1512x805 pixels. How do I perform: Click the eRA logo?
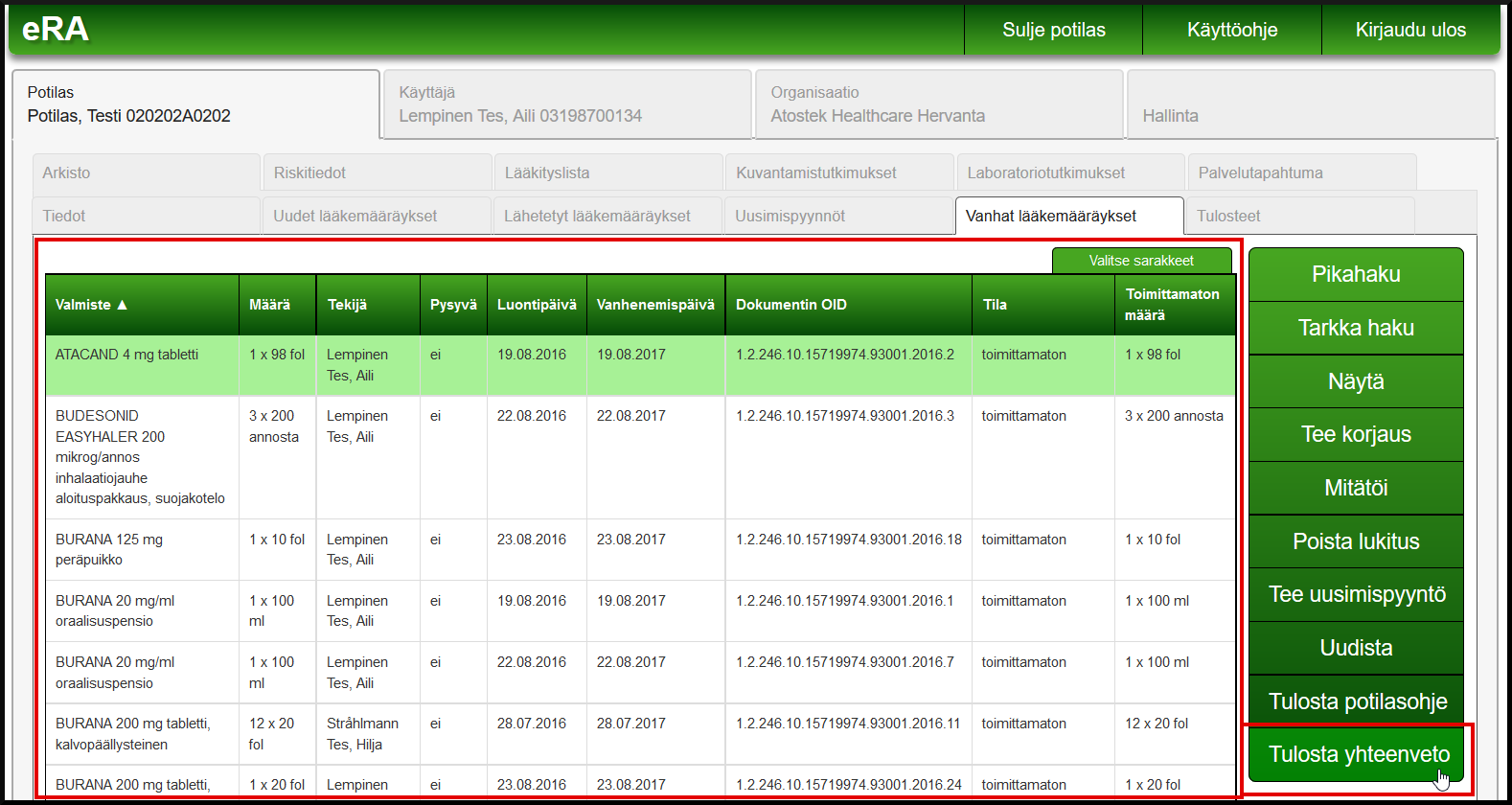pyautogui.click(x=56, y=30)
